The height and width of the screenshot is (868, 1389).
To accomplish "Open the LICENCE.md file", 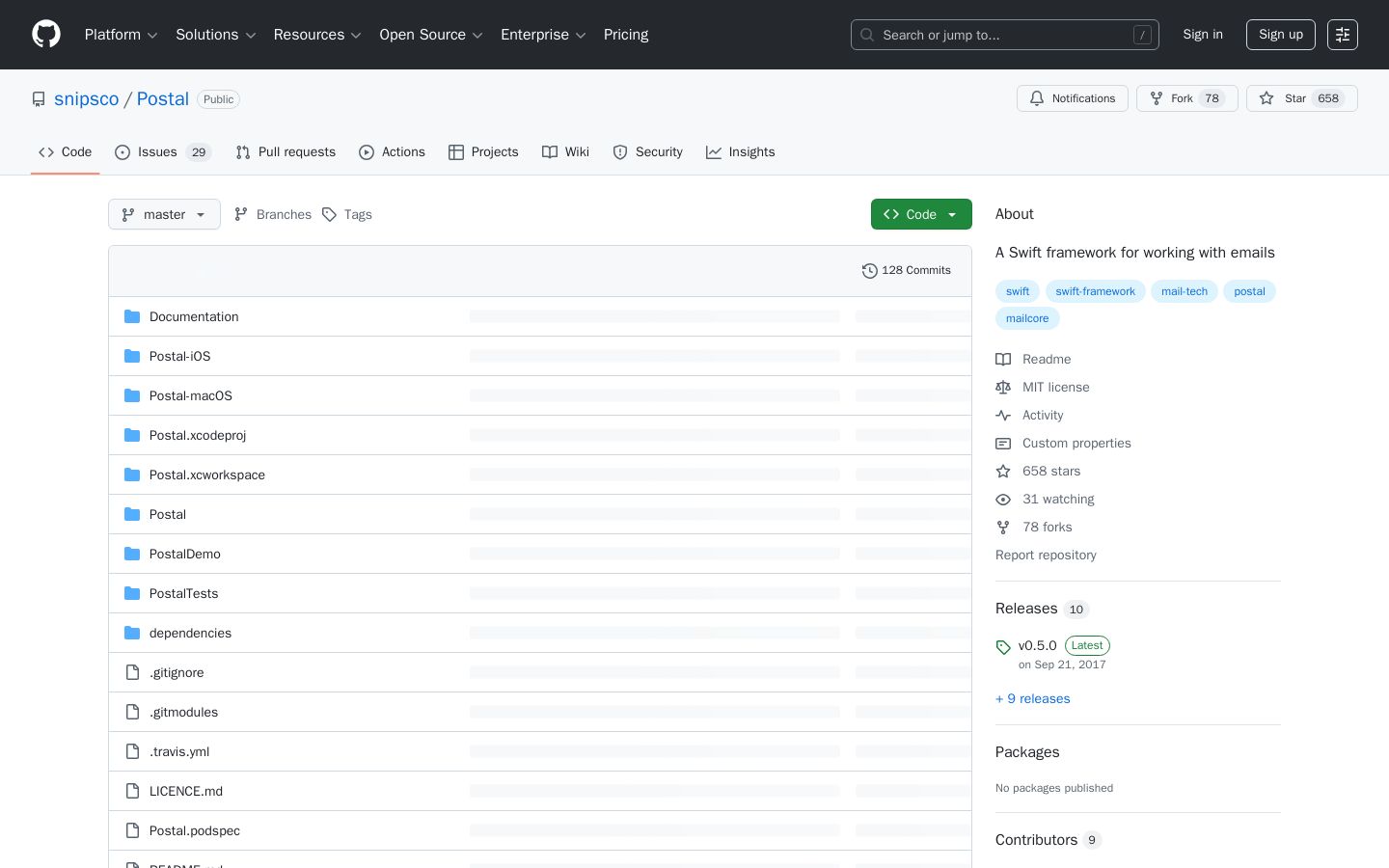I will 186,791.
